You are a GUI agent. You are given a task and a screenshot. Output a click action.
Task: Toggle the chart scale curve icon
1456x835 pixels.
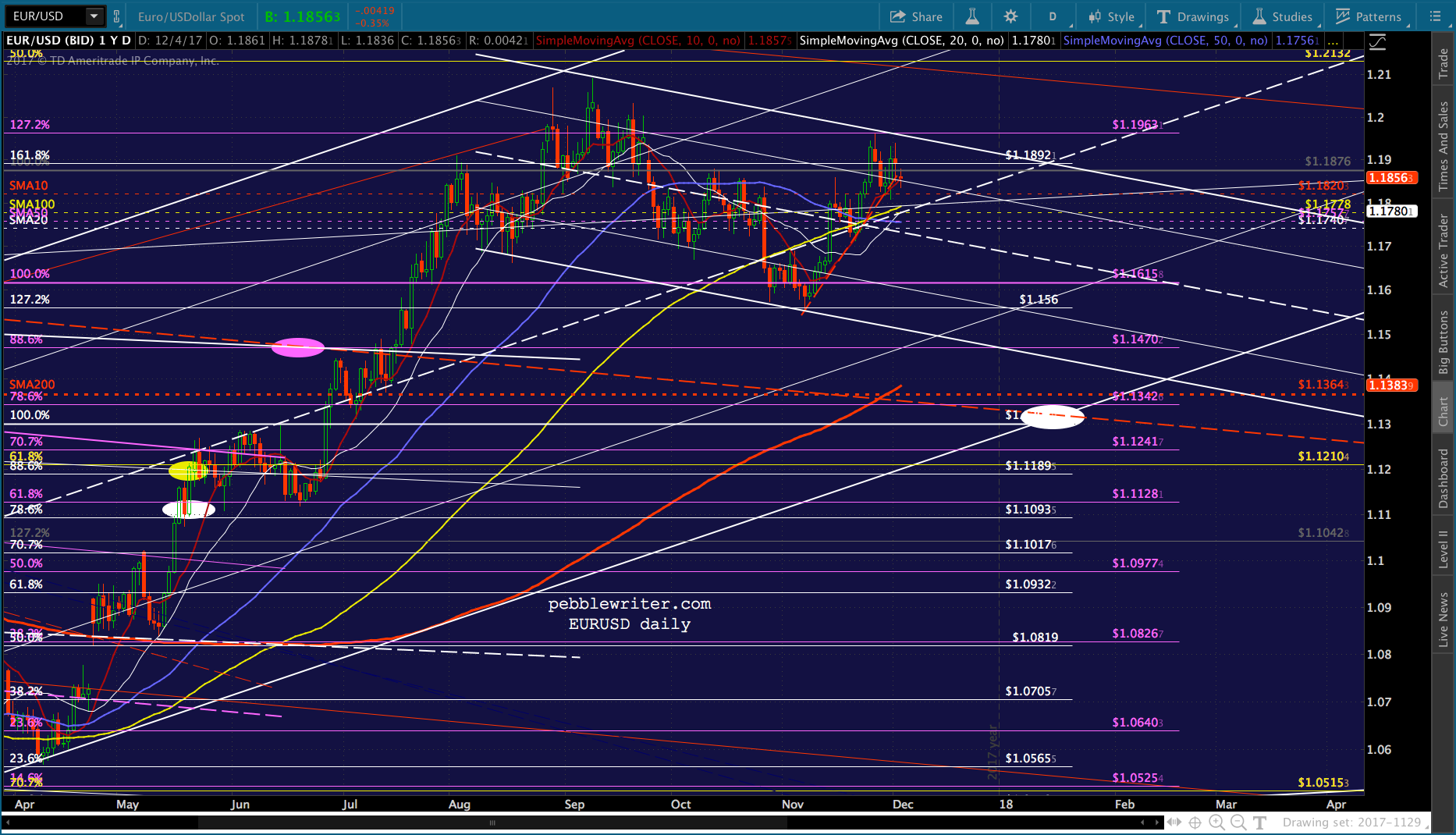[1377, 41]
